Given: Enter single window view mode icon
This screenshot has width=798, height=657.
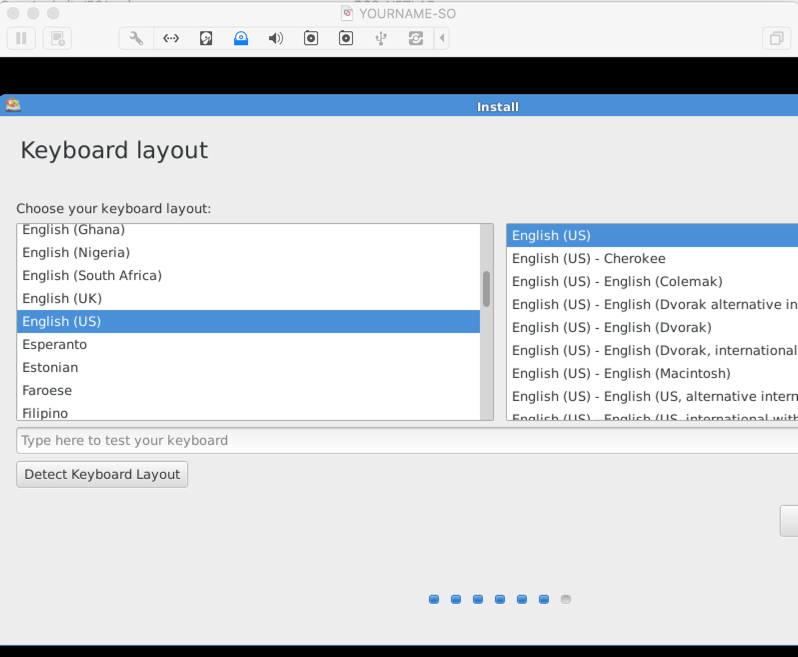Looking at the screenshot, I should [x=776, y=38].
